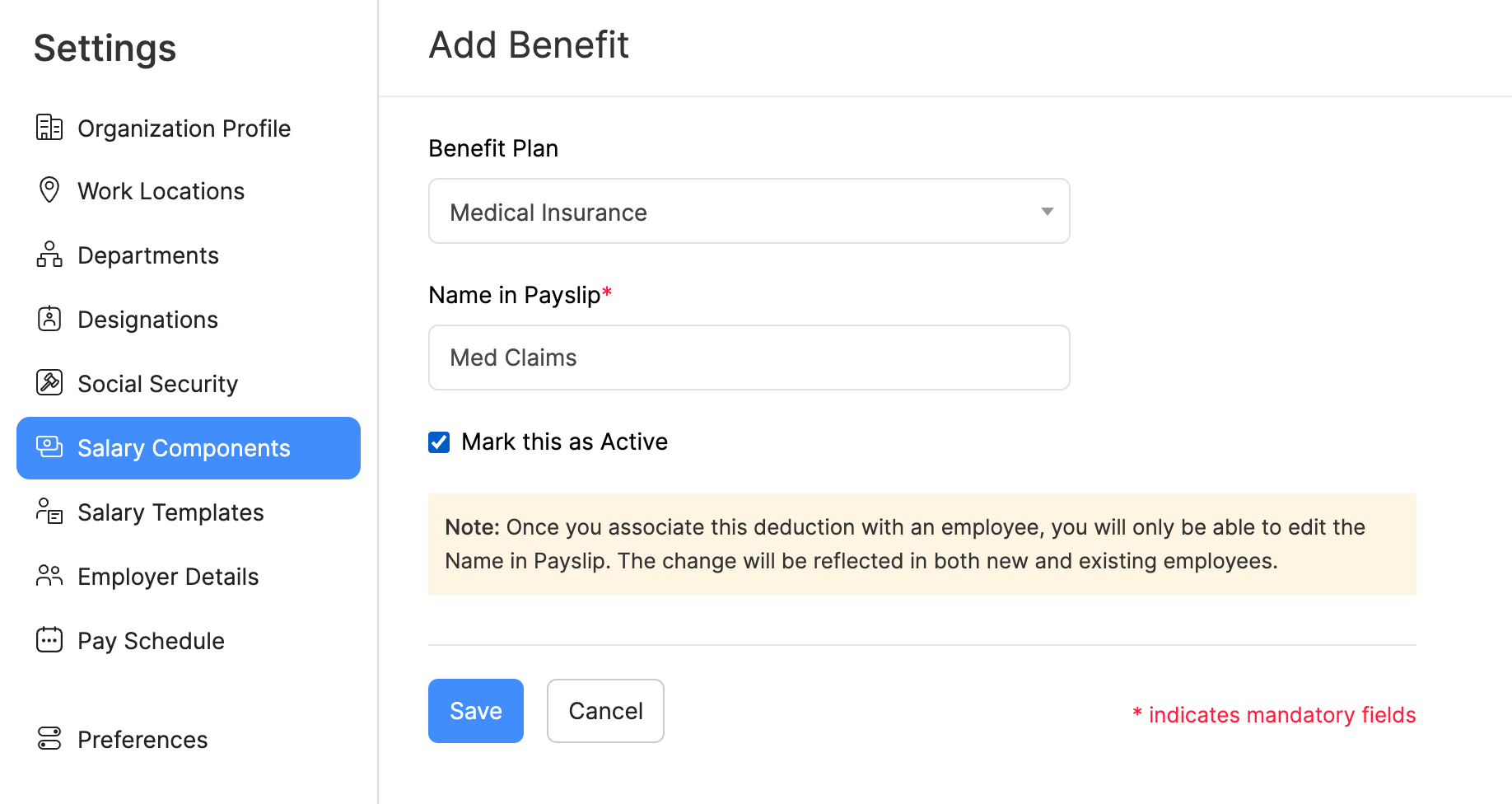
Task: Click inside the Name in Payslip field
Action: [x=748, y=357]
